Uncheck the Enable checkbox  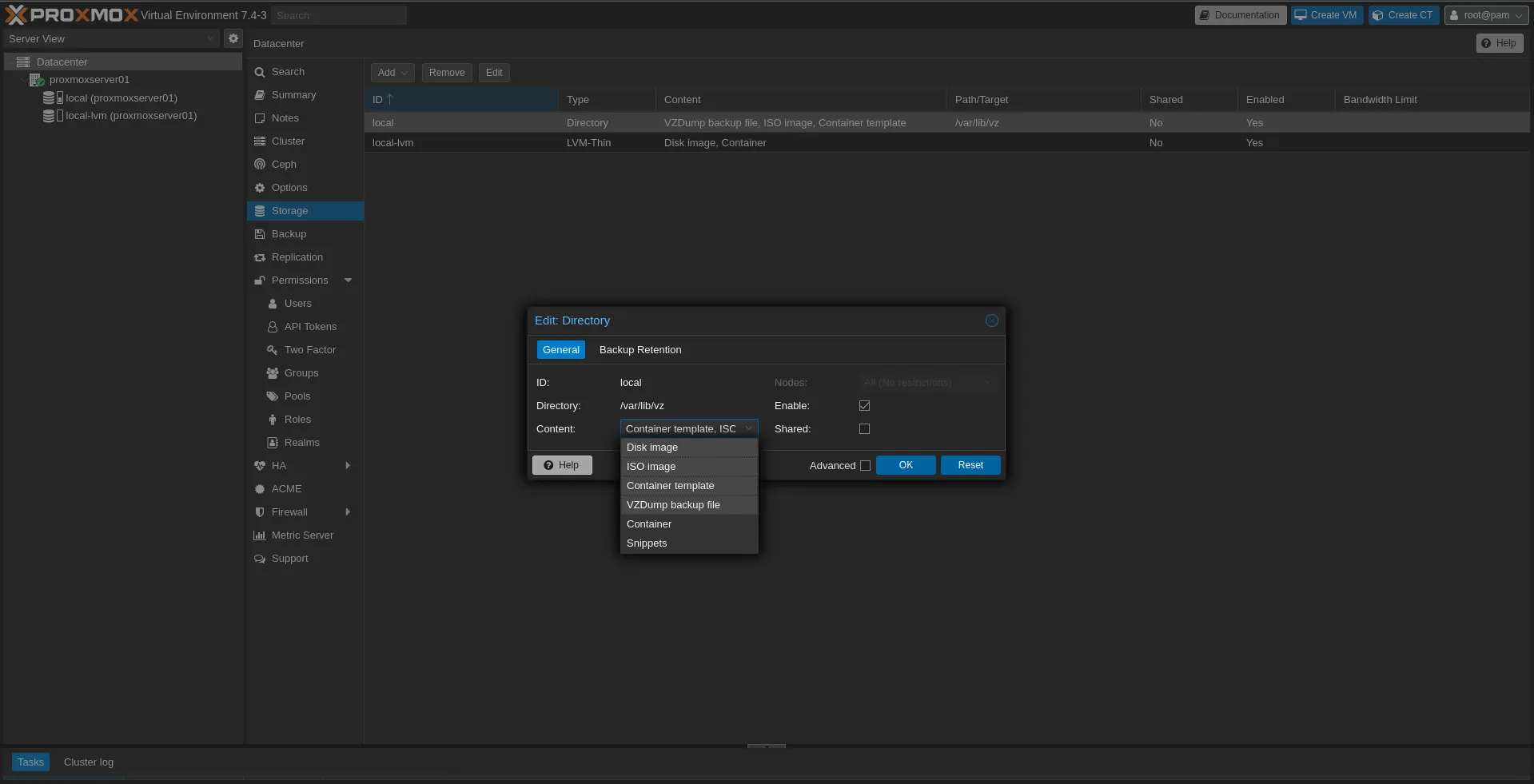click(x=864, y=406)
